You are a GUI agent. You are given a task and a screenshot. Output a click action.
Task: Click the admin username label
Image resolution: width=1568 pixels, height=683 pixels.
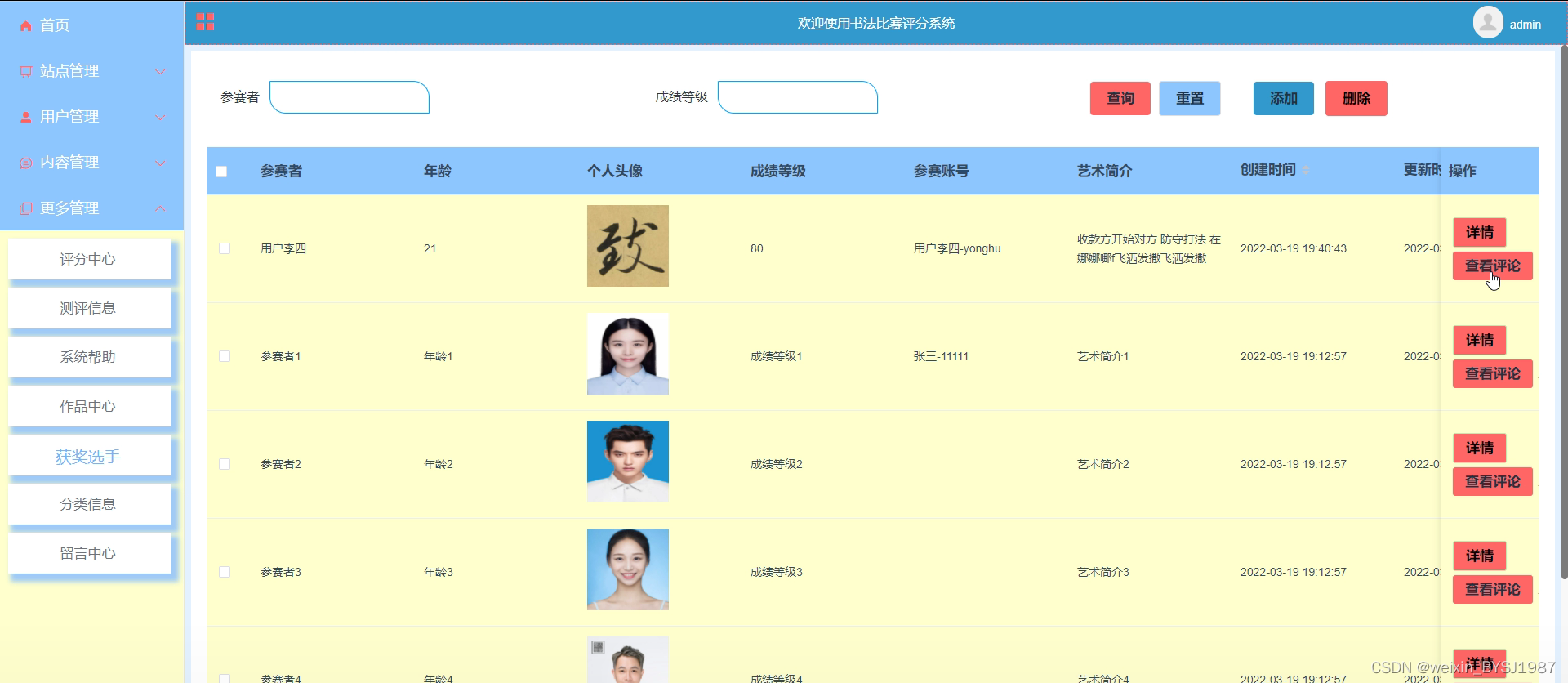[1525, 25]
